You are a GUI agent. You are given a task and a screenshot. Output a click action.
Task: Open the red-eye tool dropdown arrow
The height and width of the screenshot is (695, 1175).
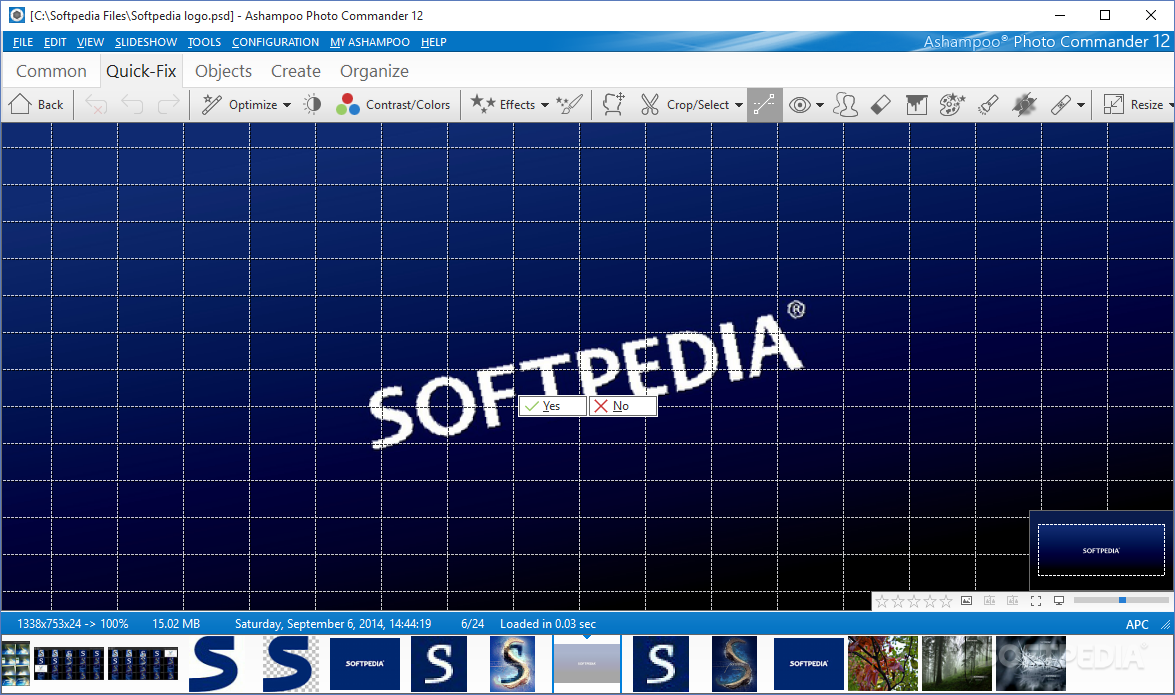pyautogui.click(x=820, y=105)
